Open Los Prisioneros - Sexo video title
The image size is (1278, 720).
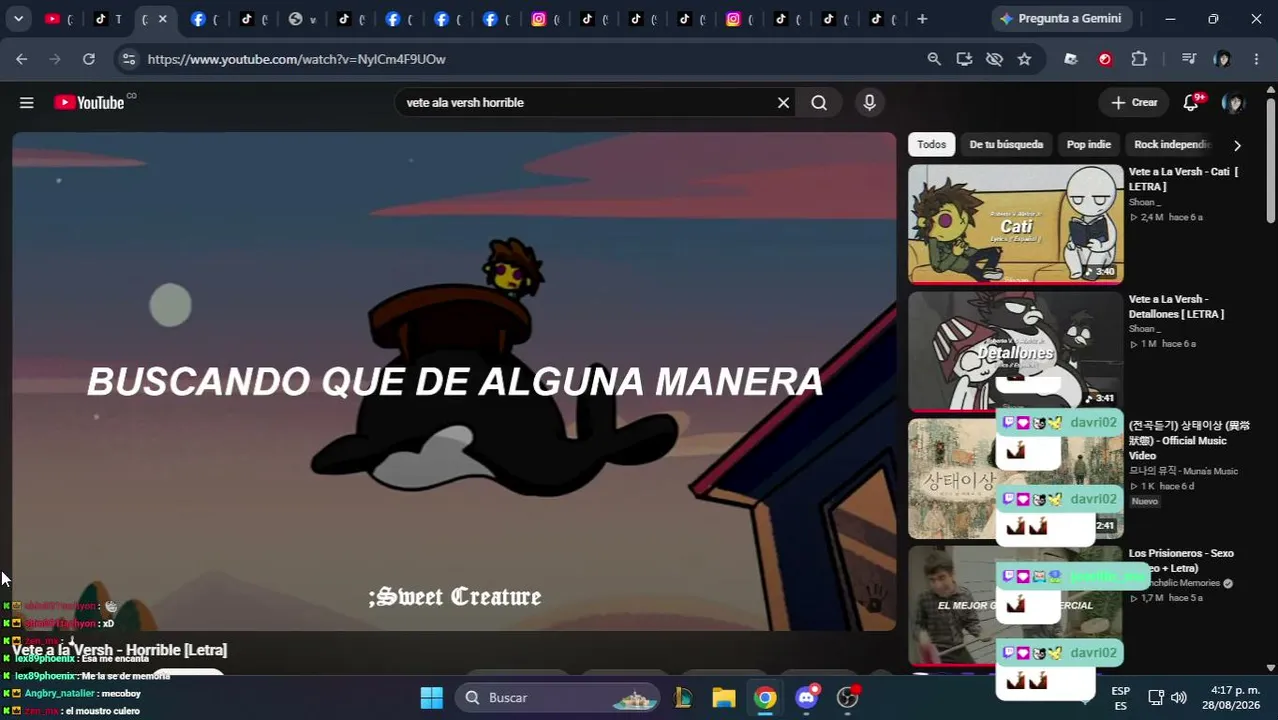pos(1181,560)
